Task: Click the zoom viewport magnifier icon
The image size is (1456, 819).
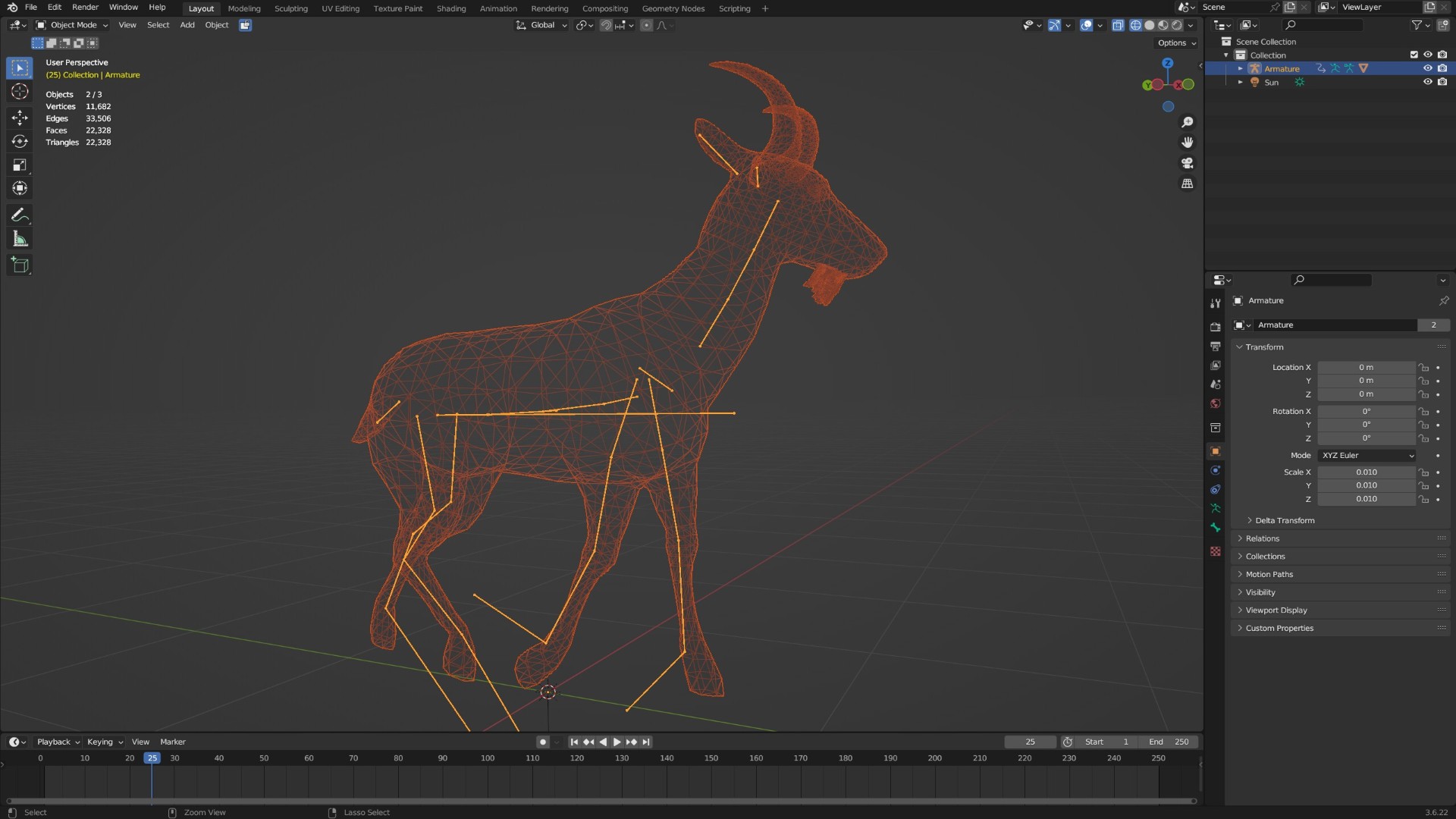Action: [1188, 122]
